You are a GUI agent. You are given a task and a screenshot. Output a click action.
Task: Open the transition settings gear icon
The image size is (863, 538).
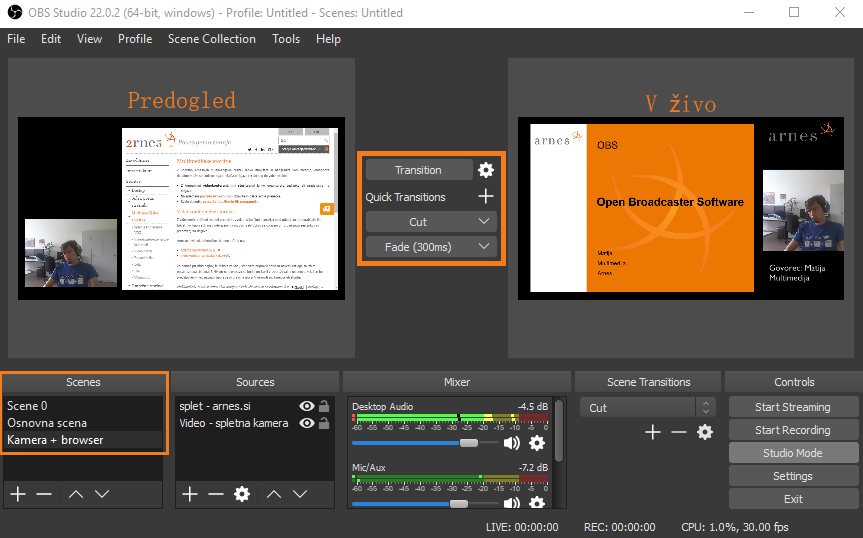tap(485, 170)
